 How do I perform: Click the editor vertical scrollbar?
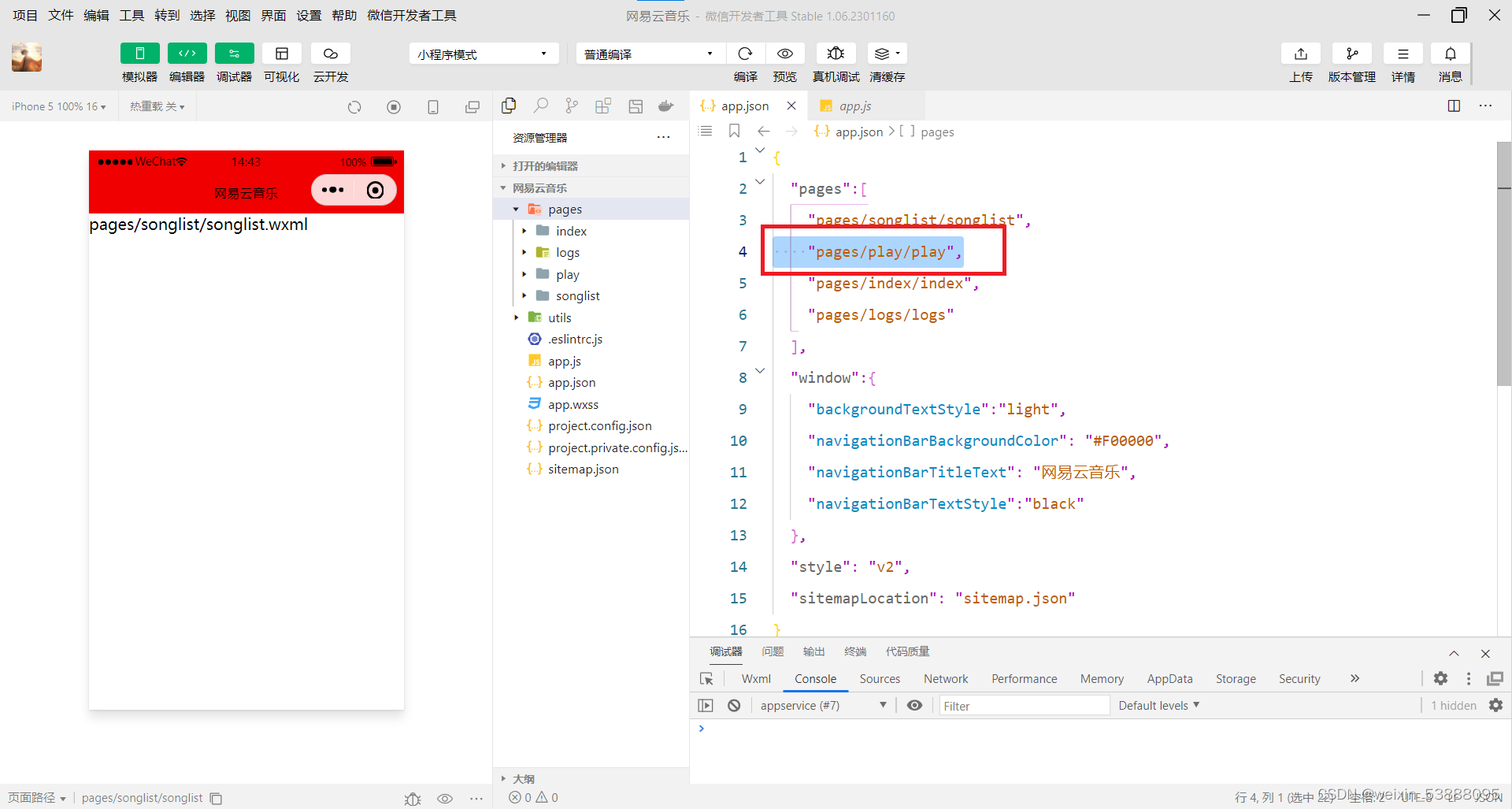pos(1504,263)
